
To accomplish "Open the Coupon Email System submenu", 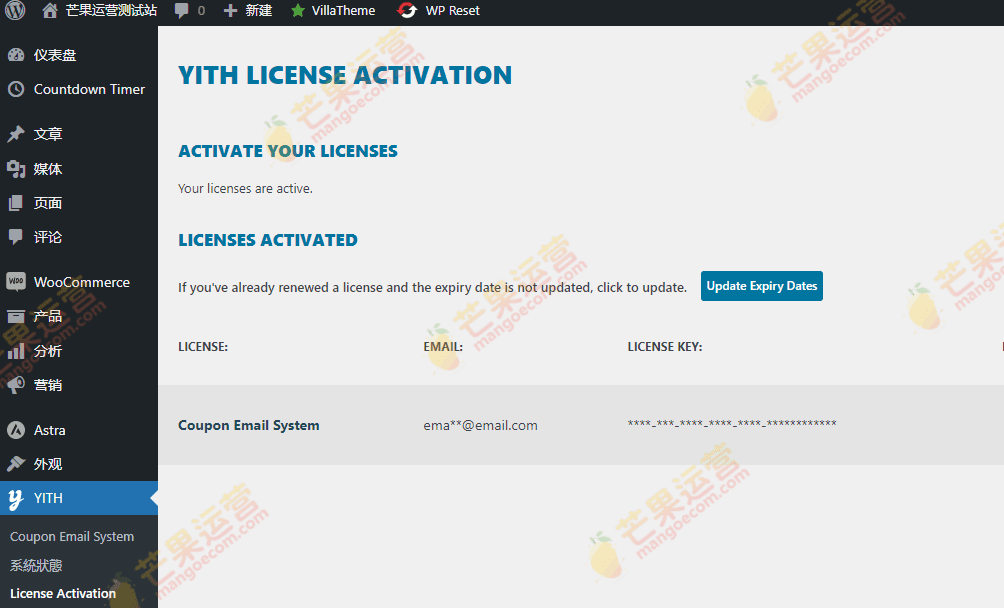I will 72,536.
